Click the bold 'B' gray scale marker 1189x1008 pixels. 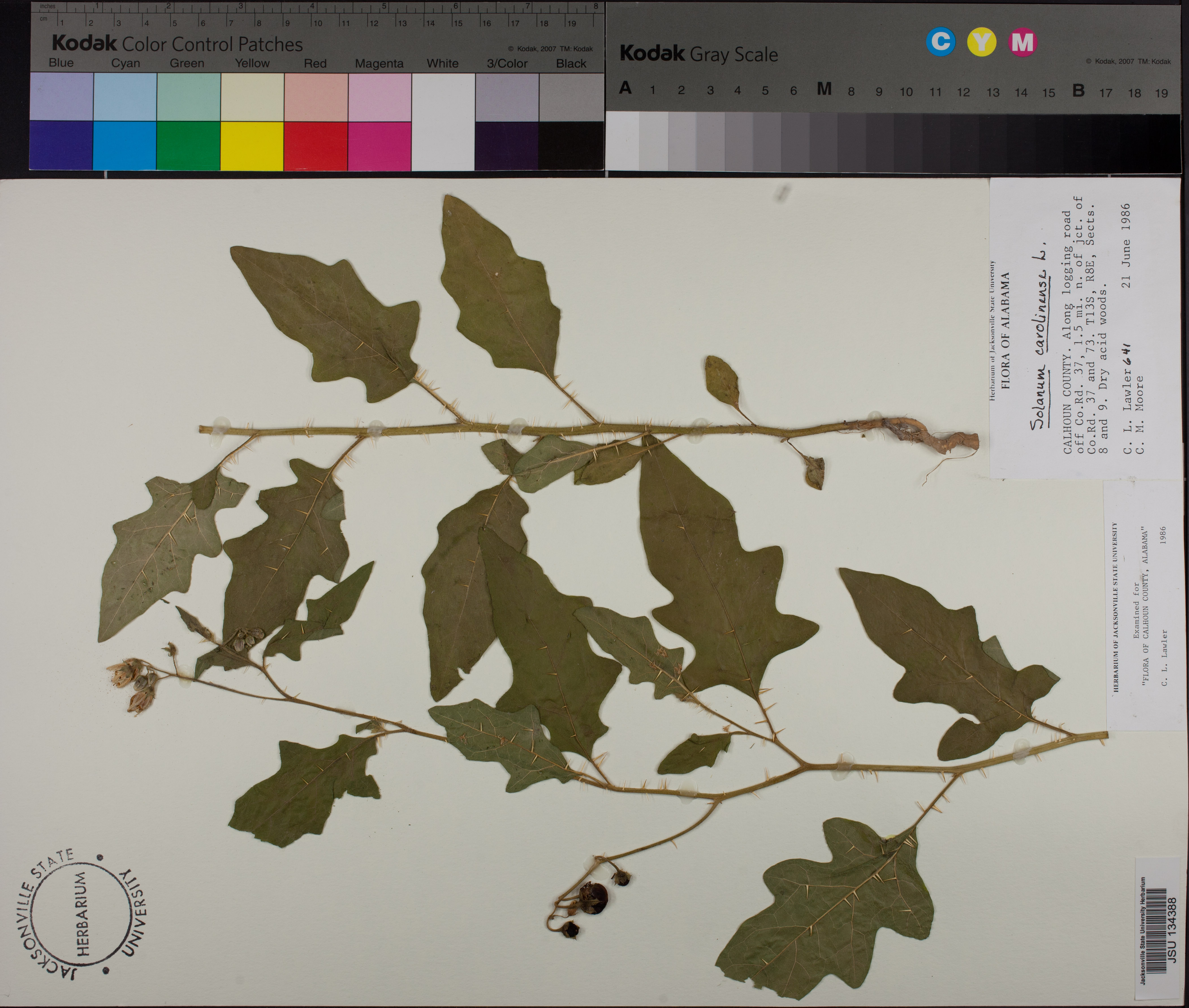pyautogui.click(x=1078, y=90)
